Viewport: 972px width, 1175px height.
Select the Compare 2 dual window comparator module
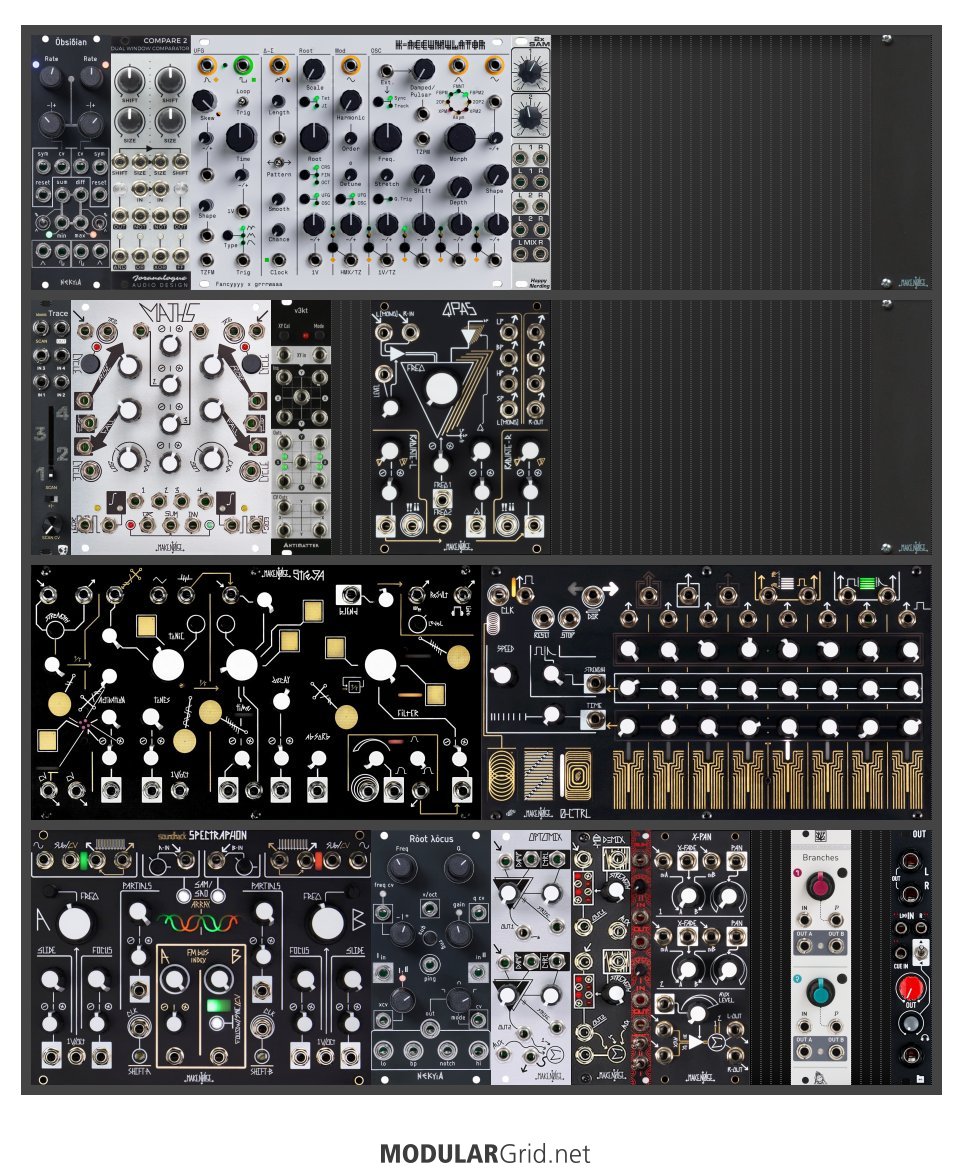[x=151, y=162]
